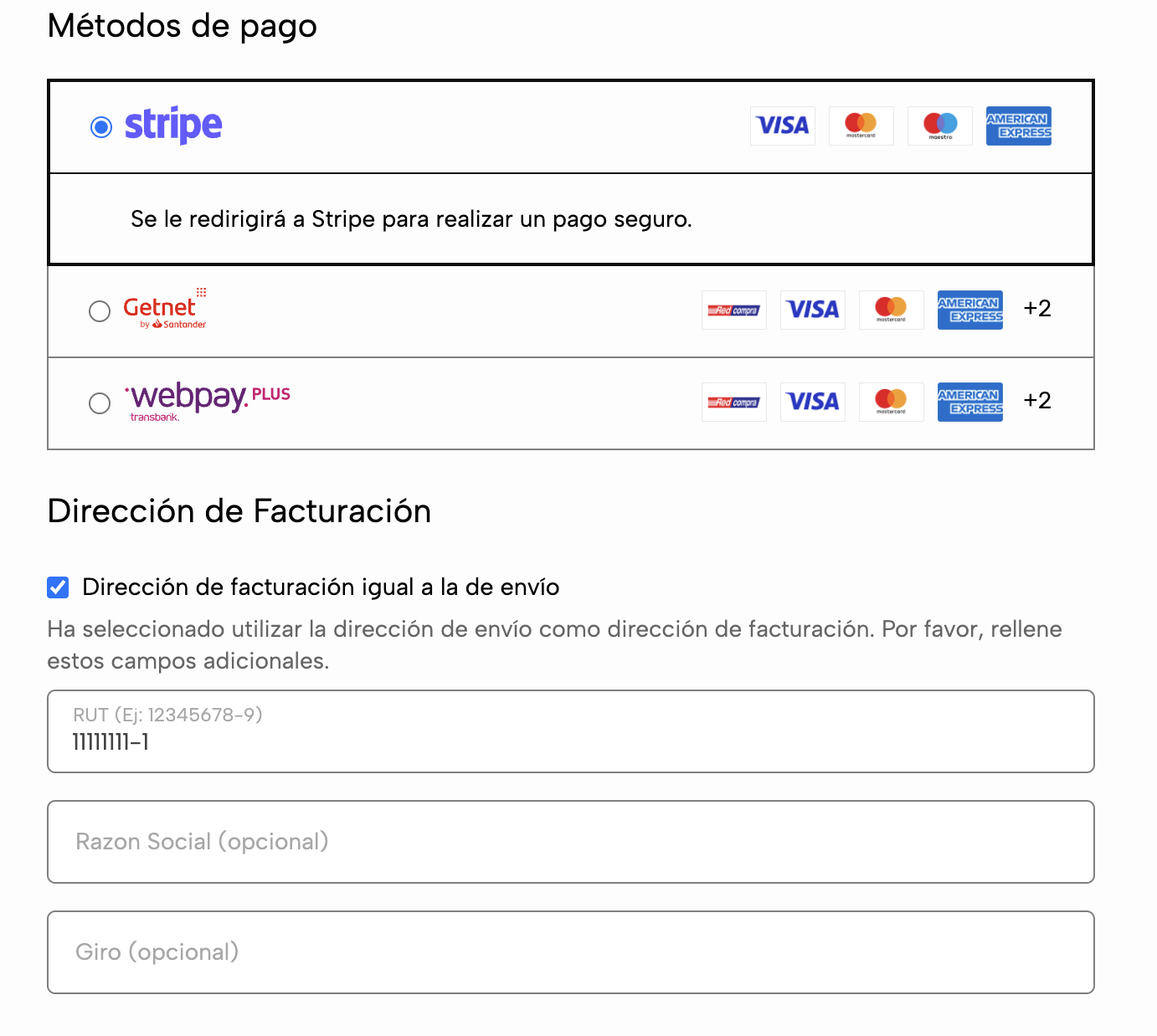This screenshot has height=1036, width=1157.
Task: Focus the RUT input field
Action: 571,731
